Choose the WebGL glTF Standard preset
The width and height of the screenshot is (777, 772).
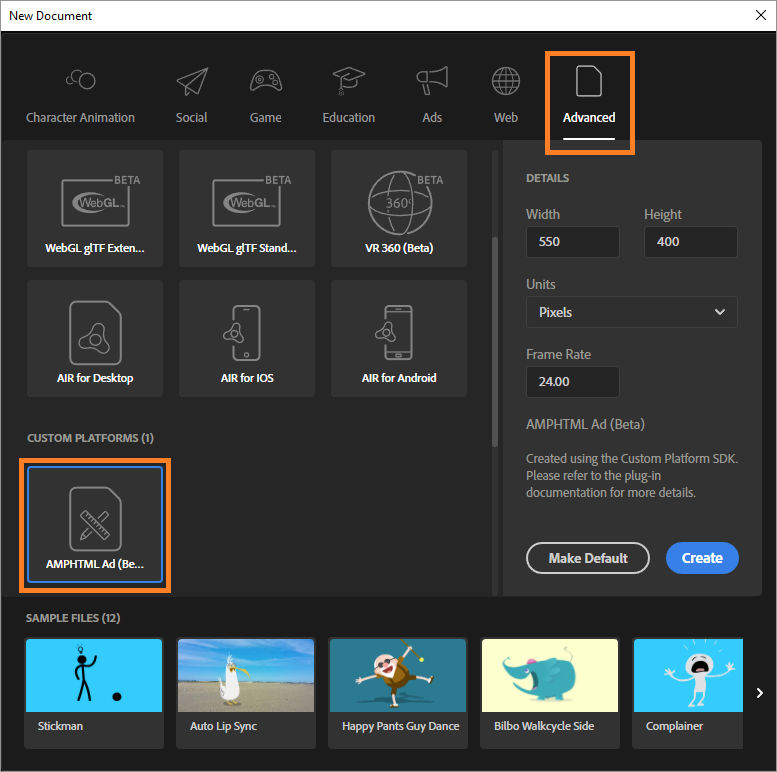click(247, 209)
